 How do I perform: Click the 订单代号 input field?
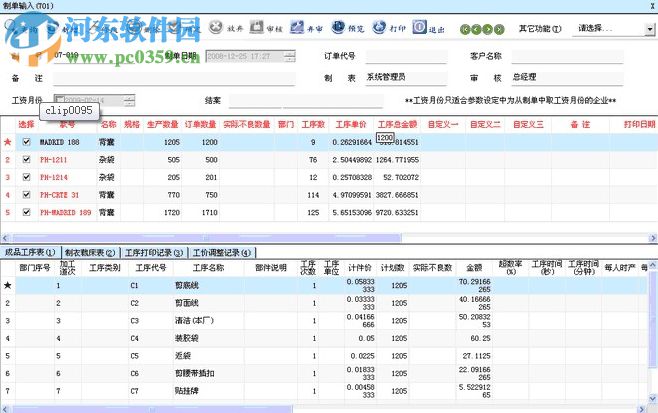pos(406,56)
